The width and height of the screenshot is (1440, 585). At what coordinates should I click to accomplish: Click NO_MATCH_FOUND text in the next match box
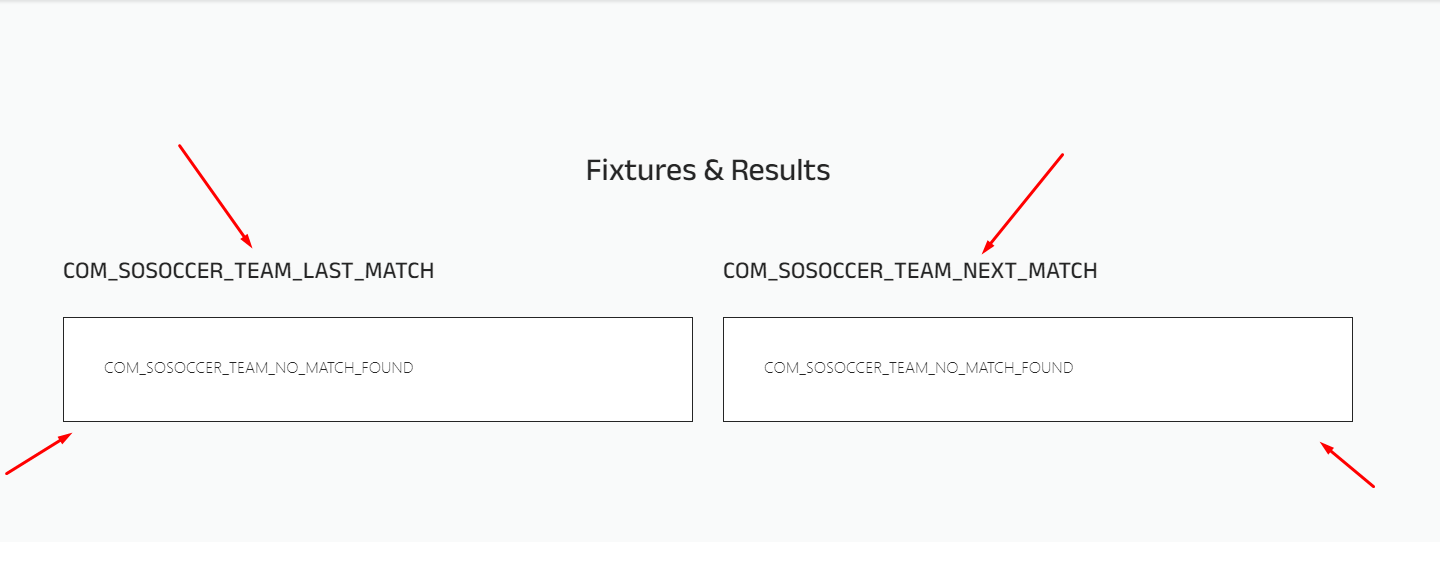point(918,368)
